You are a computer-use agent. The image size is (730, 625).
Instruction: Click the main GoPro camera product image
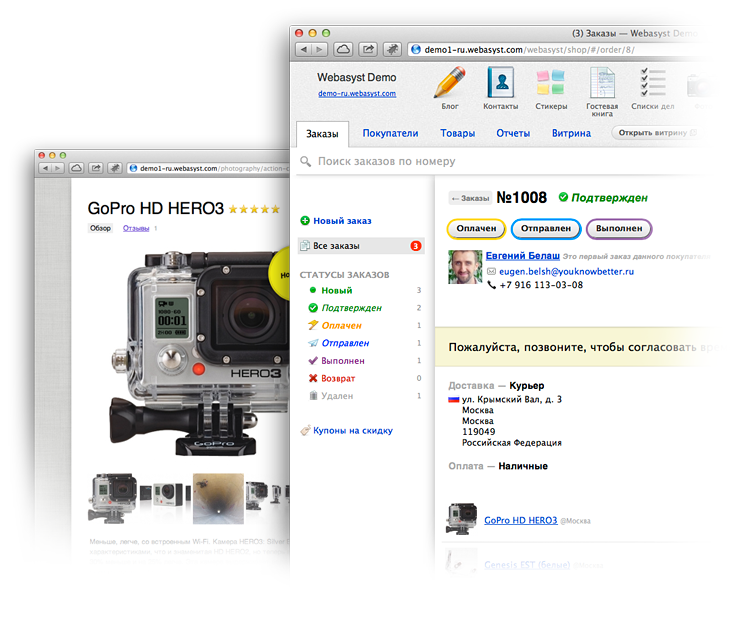(x=200, y=353)
